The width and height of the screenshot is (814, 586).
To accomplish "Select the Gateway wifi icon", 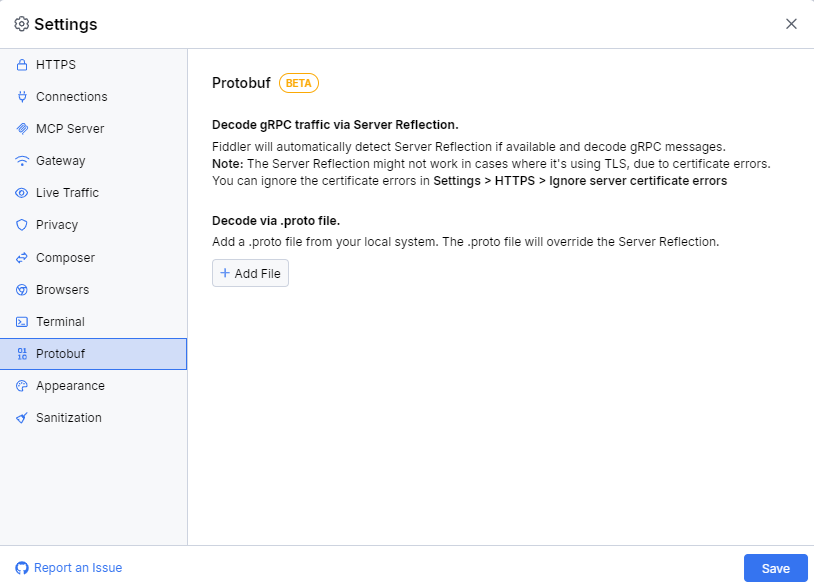I will point(22,160).
